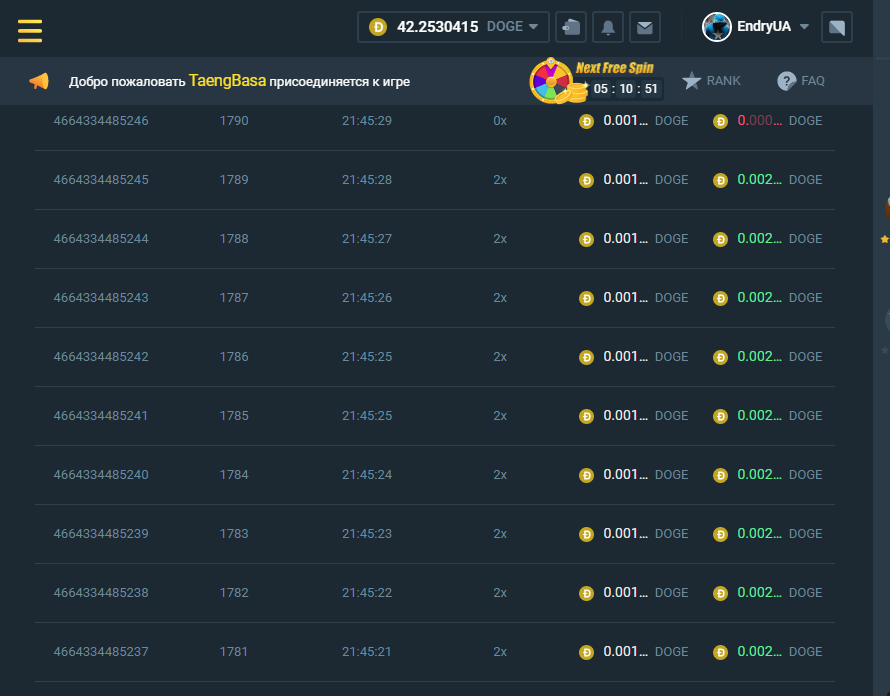
Task: Click the Dogecoin icon beside the bet amount in row 1781
Action: (x=587, y=652)
